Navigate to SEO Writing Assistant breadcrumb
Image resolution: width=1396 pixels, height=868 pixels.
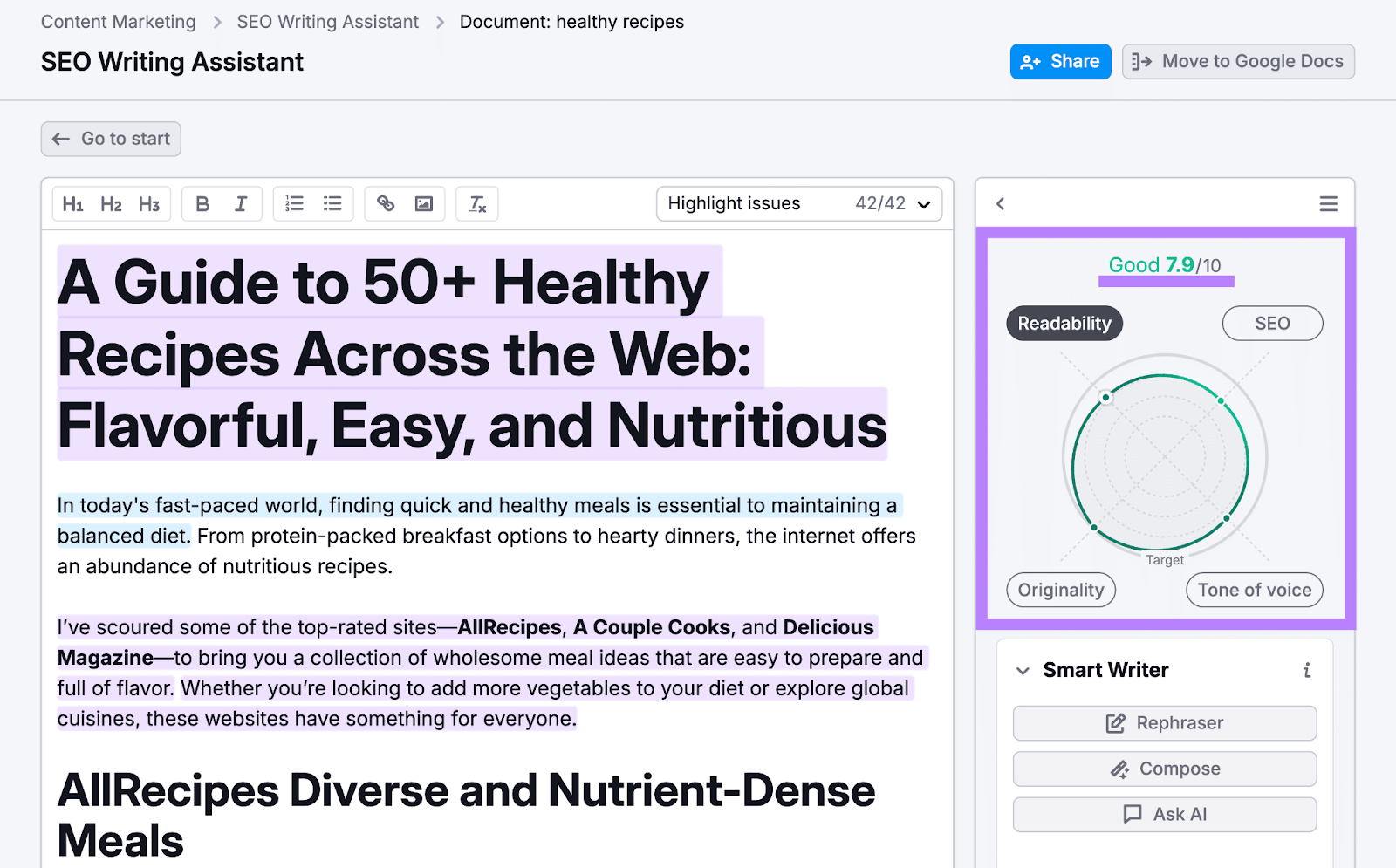pos(327,21)
